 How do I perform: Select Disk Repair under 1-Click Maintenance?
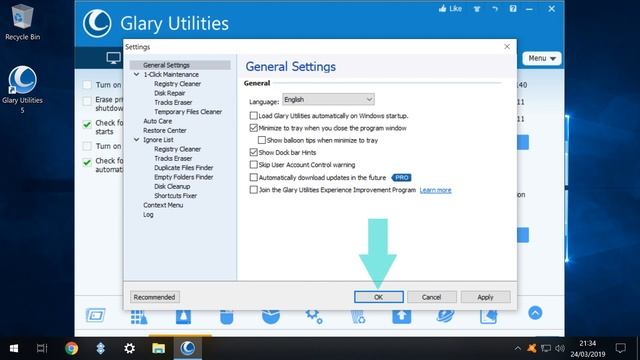point(169,93)
